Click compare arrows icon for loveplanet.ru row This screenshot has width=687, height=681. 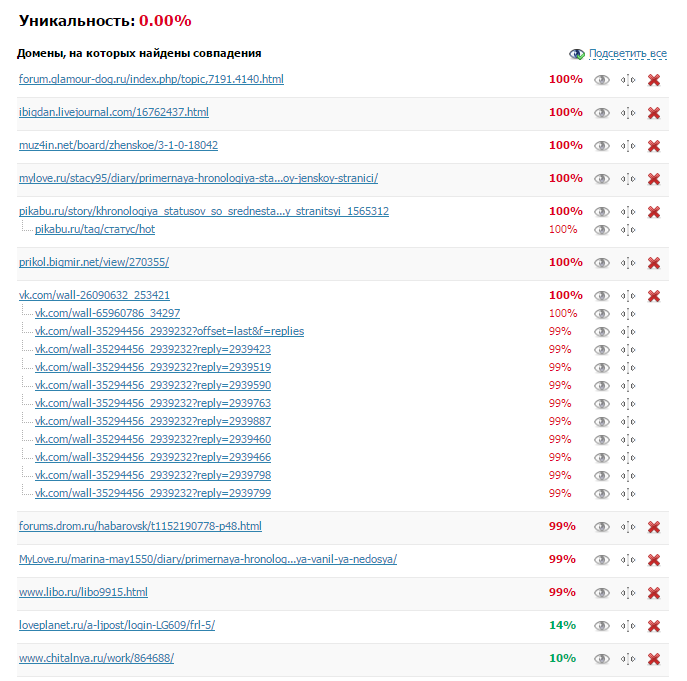(628, 626)
